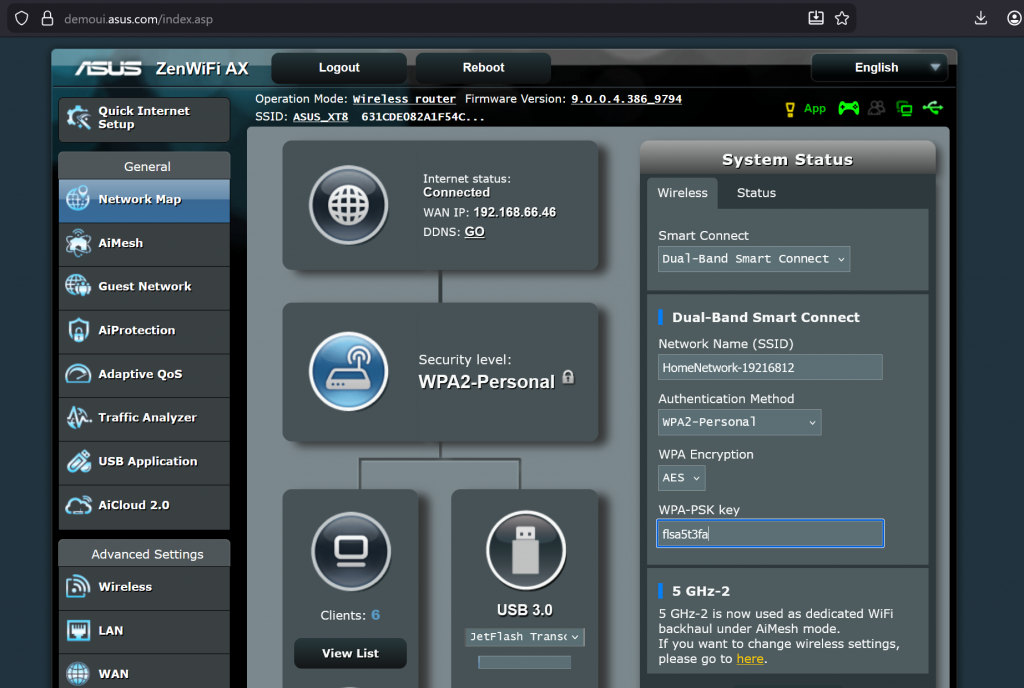Click the game controller status icon
This screenshot has width=1024, height=688.
(849, 108)
